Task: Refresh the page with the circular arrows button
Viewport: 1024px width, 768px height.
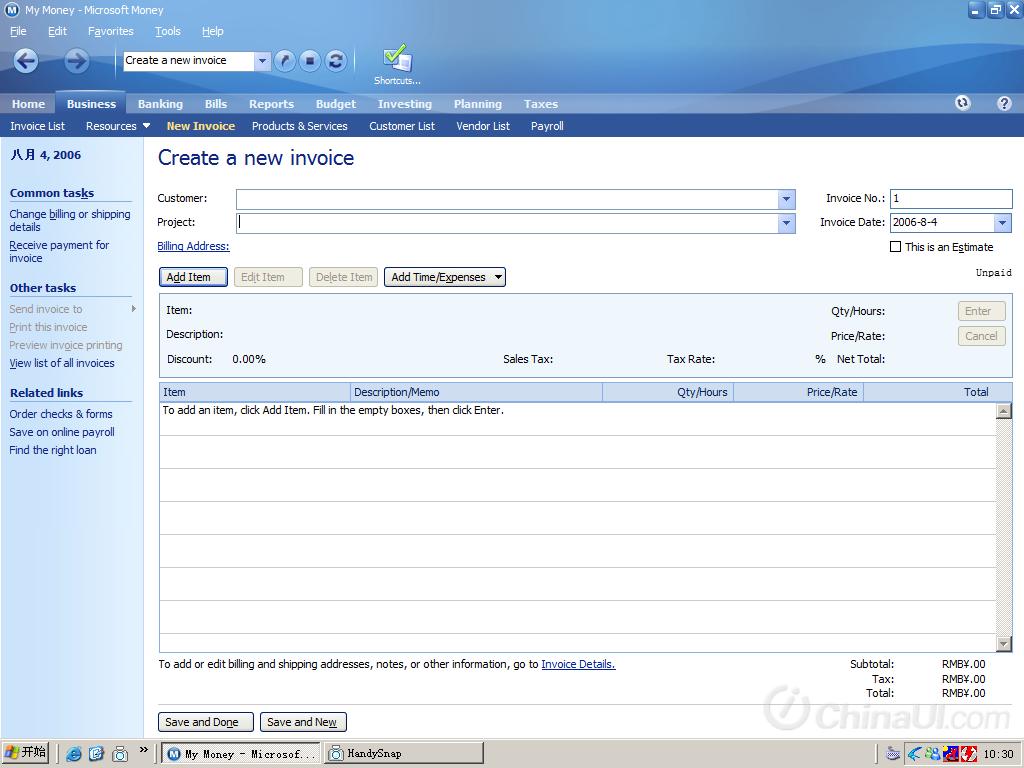Action: coord(336,61)
